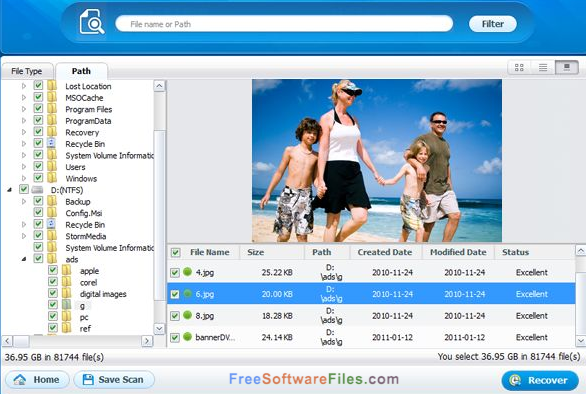
Task: Click green status dot of bannerDV file
Action: (x=188, y=337)
